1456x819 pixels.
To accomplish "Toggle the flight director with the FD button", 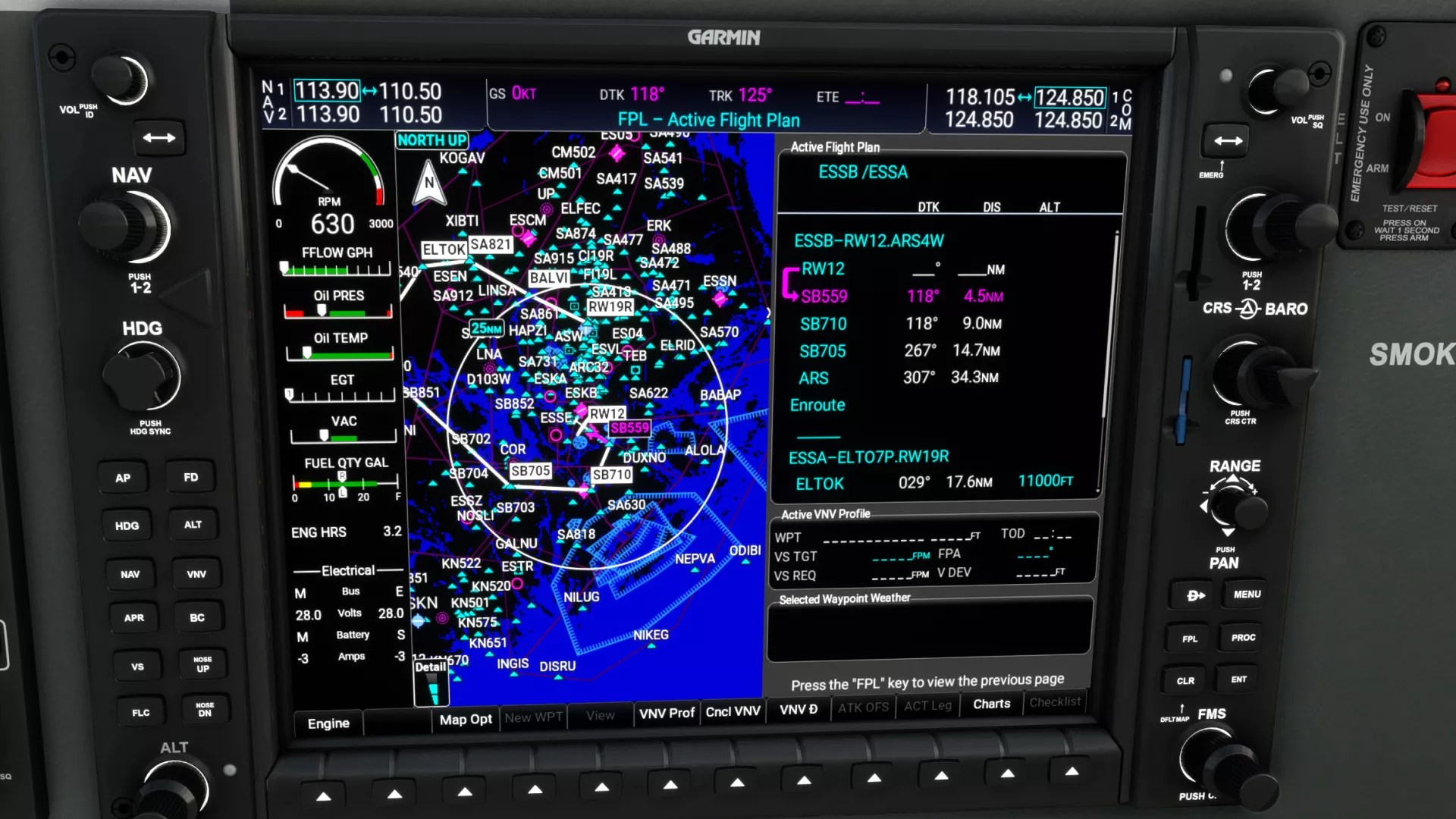I will 190,477.
